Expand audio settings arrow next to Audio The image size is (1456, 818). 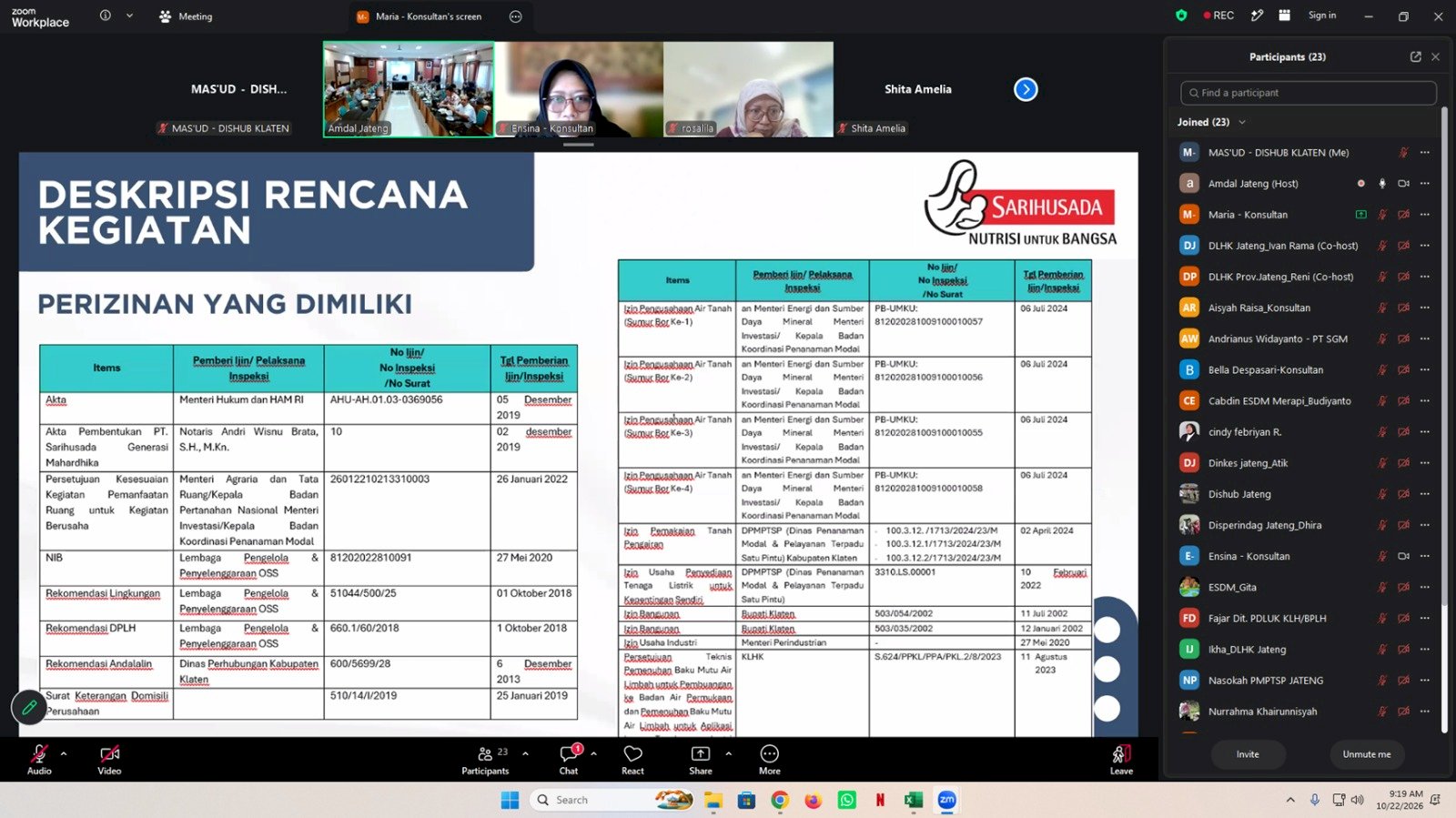pos(64,753)
